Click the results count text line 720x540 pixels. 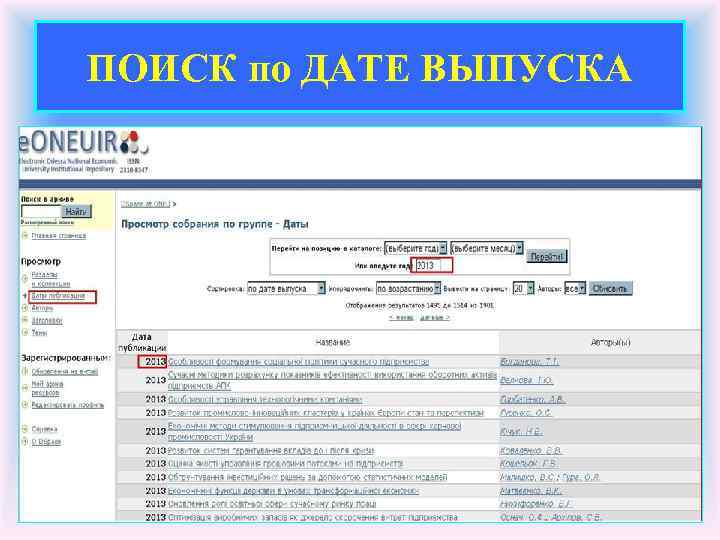(420, 305)
